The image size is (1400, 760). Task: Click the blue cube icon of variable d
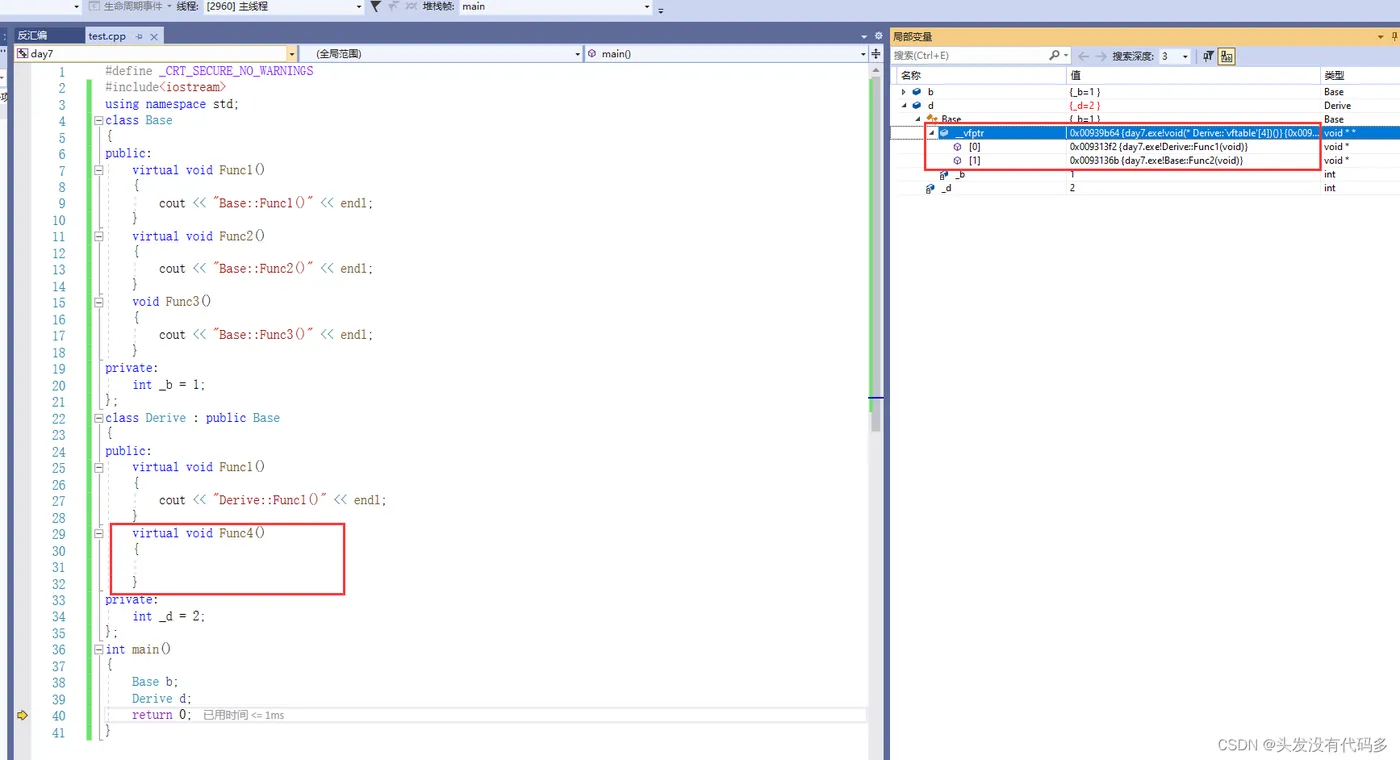[916, 105]
